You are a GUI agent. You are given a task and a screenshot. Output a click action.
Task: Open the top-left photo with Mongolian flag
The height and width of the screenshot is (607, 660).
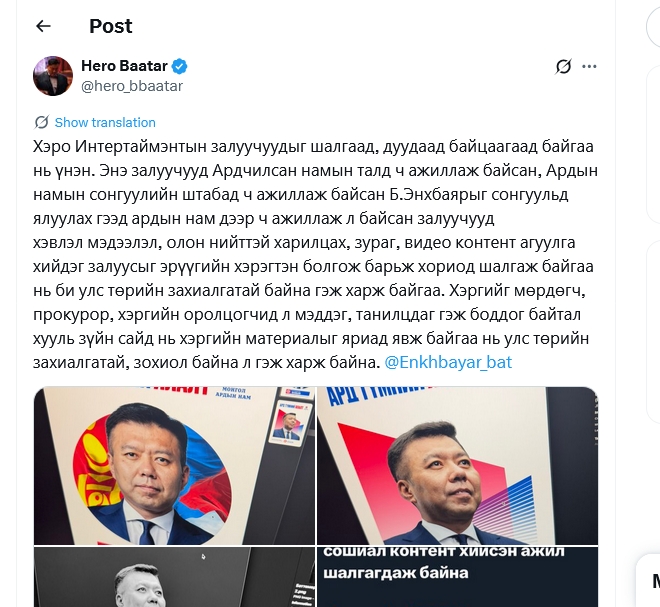pyautogui.click(x=174, y=466)
